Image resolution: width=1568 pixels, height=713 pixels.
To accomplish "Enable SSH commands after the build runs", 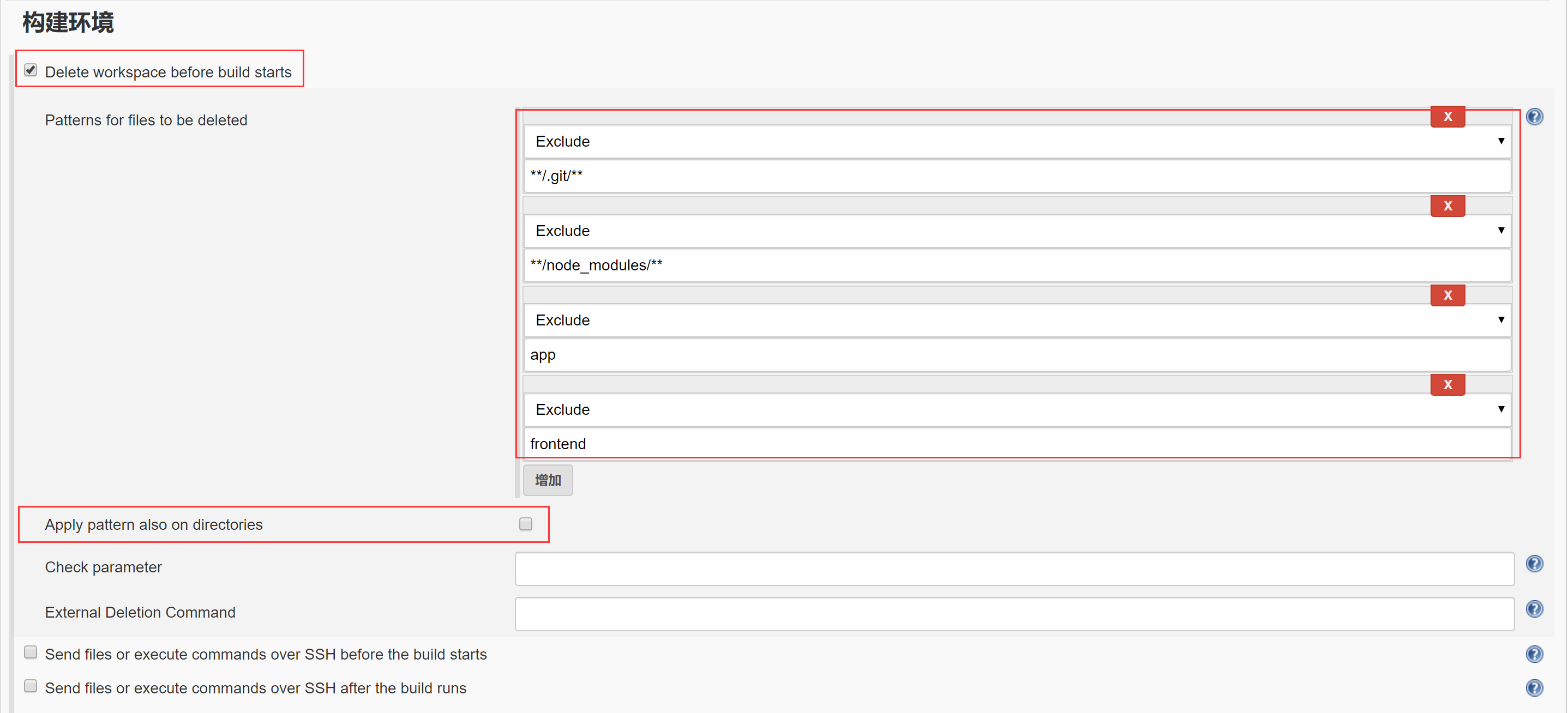I will pos(31,686).
